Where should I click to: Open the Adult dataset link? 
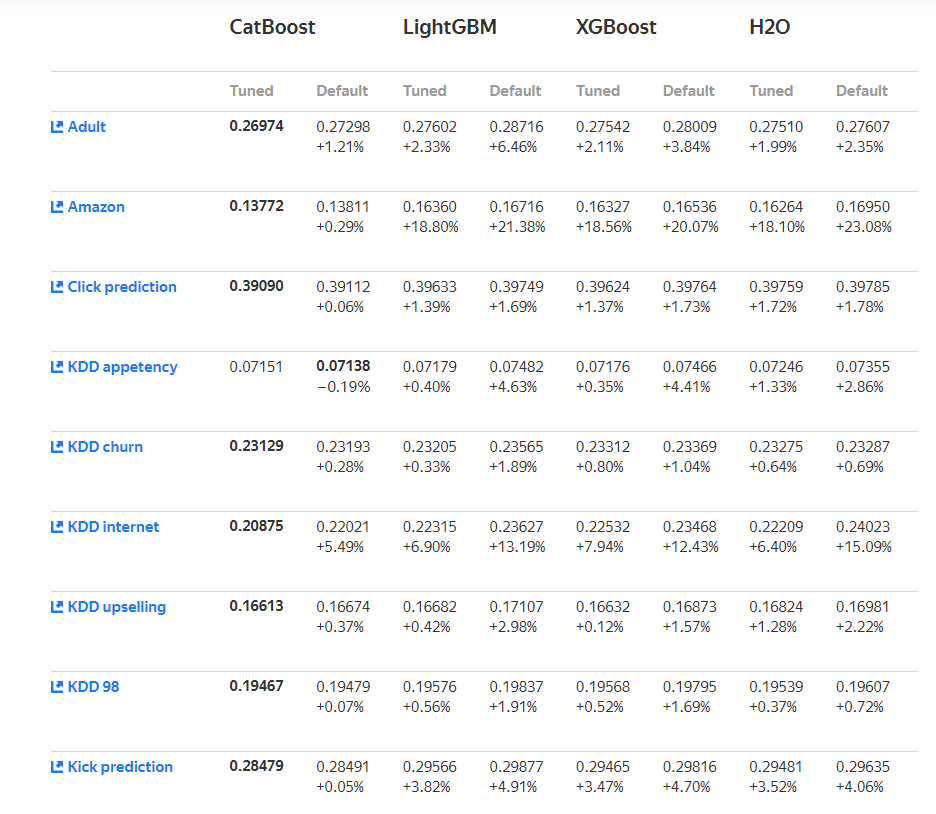[87, 127]
